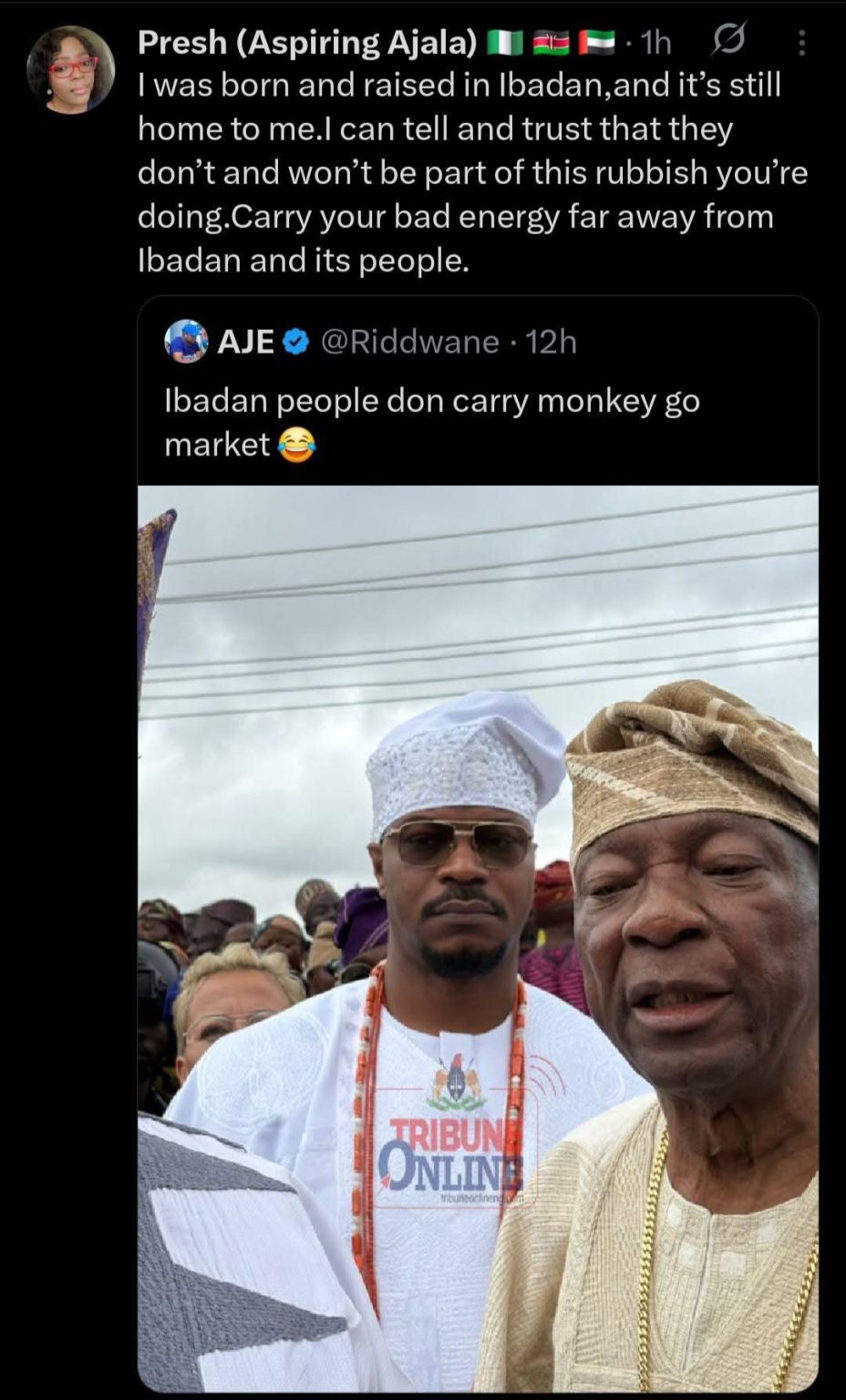Click the UAE flag emoji
This screenshot has width=846, height=1400.
(596, 43)
